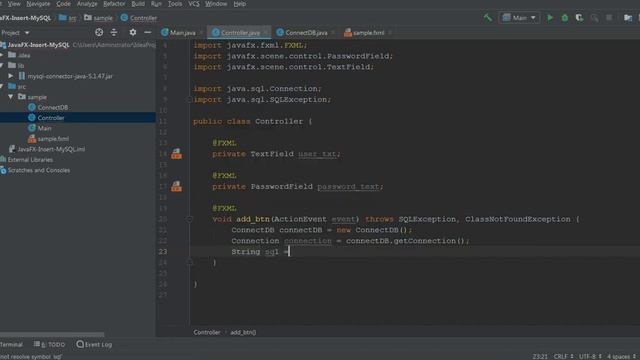The image size is (640, 360).
Task: Open the Event Log tool window
Action: point(94,344)
